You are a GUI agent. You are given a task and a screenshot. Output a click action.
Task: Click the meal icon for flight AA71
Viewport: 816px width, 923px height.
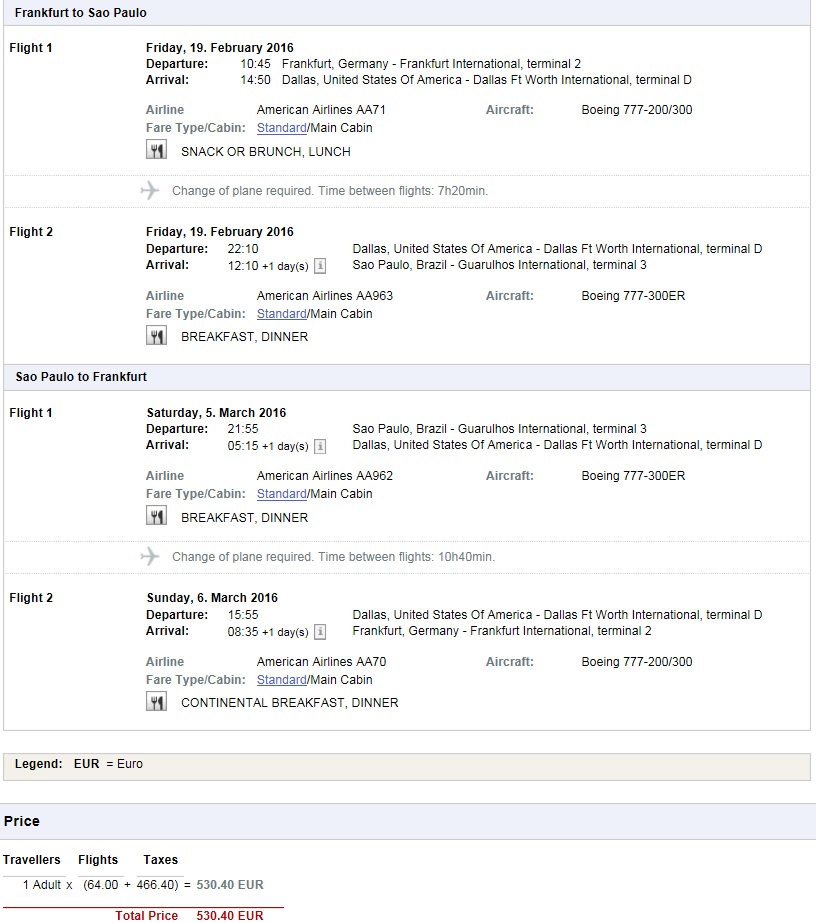click(156, 150)
